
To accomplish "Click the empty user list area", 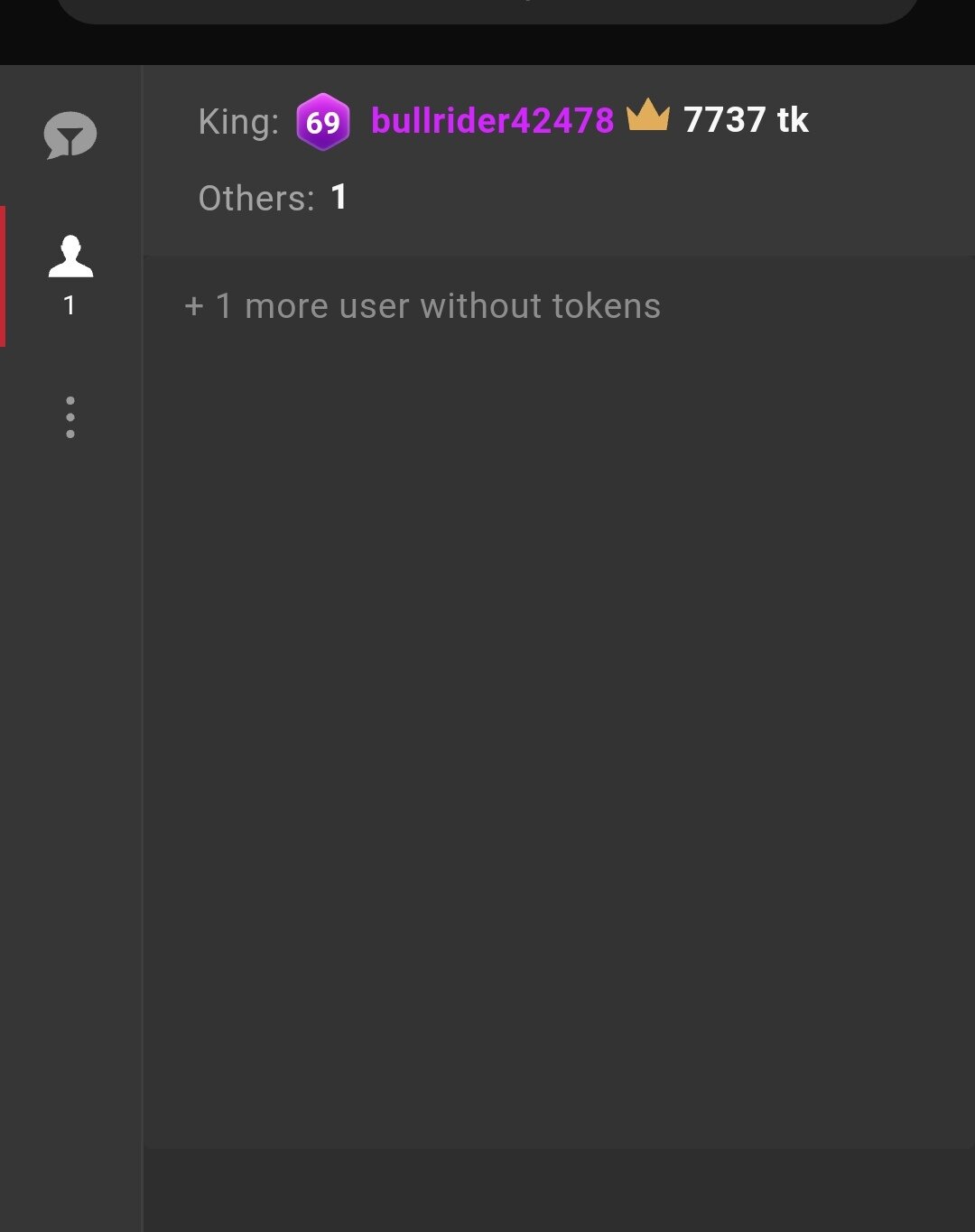I will pyautogui.click(x=558, y=723).
